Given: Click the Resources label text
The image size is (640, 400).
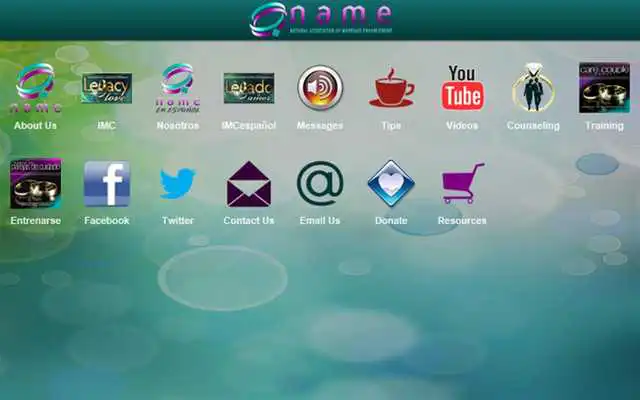Looking at the screenshot, I should pyautogui.click(x=462, y=221).
